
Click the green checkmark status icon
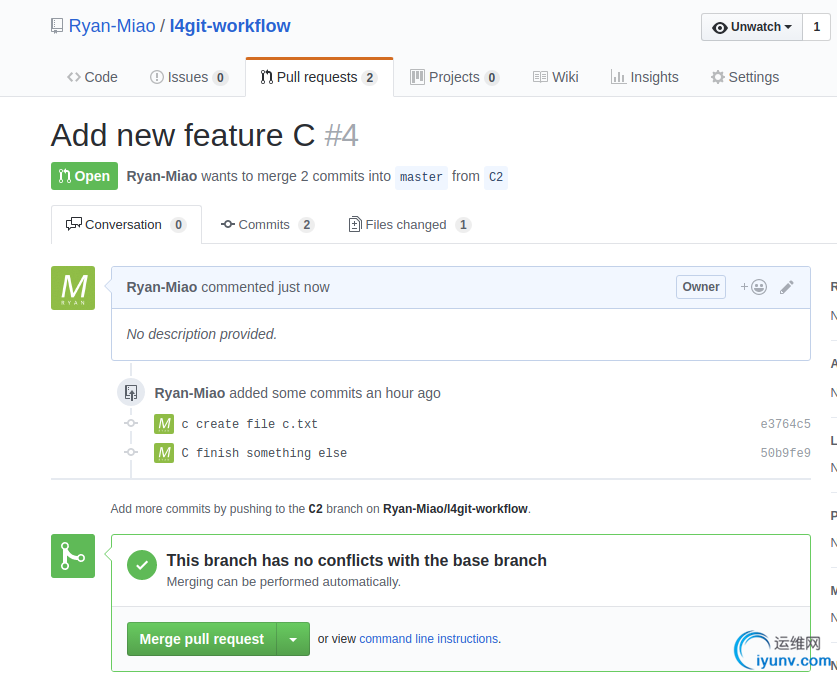coord(142,565)
